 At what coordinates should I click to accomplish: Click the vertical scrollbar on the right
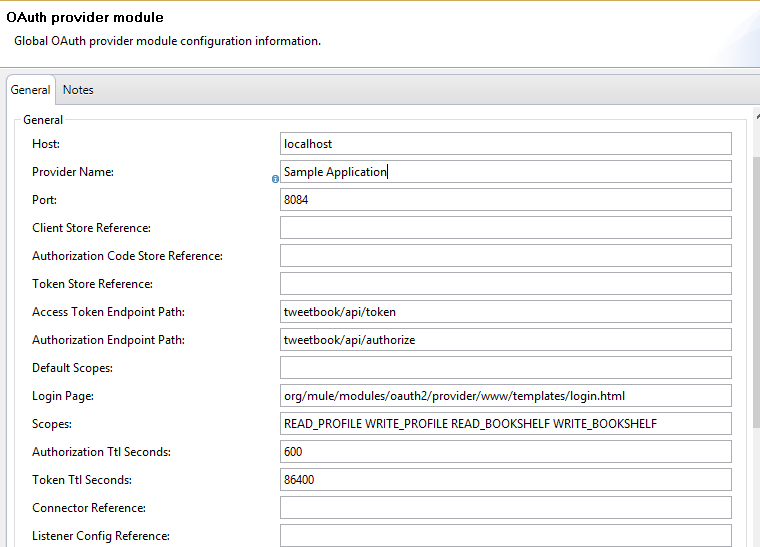[x=755, y=290]
